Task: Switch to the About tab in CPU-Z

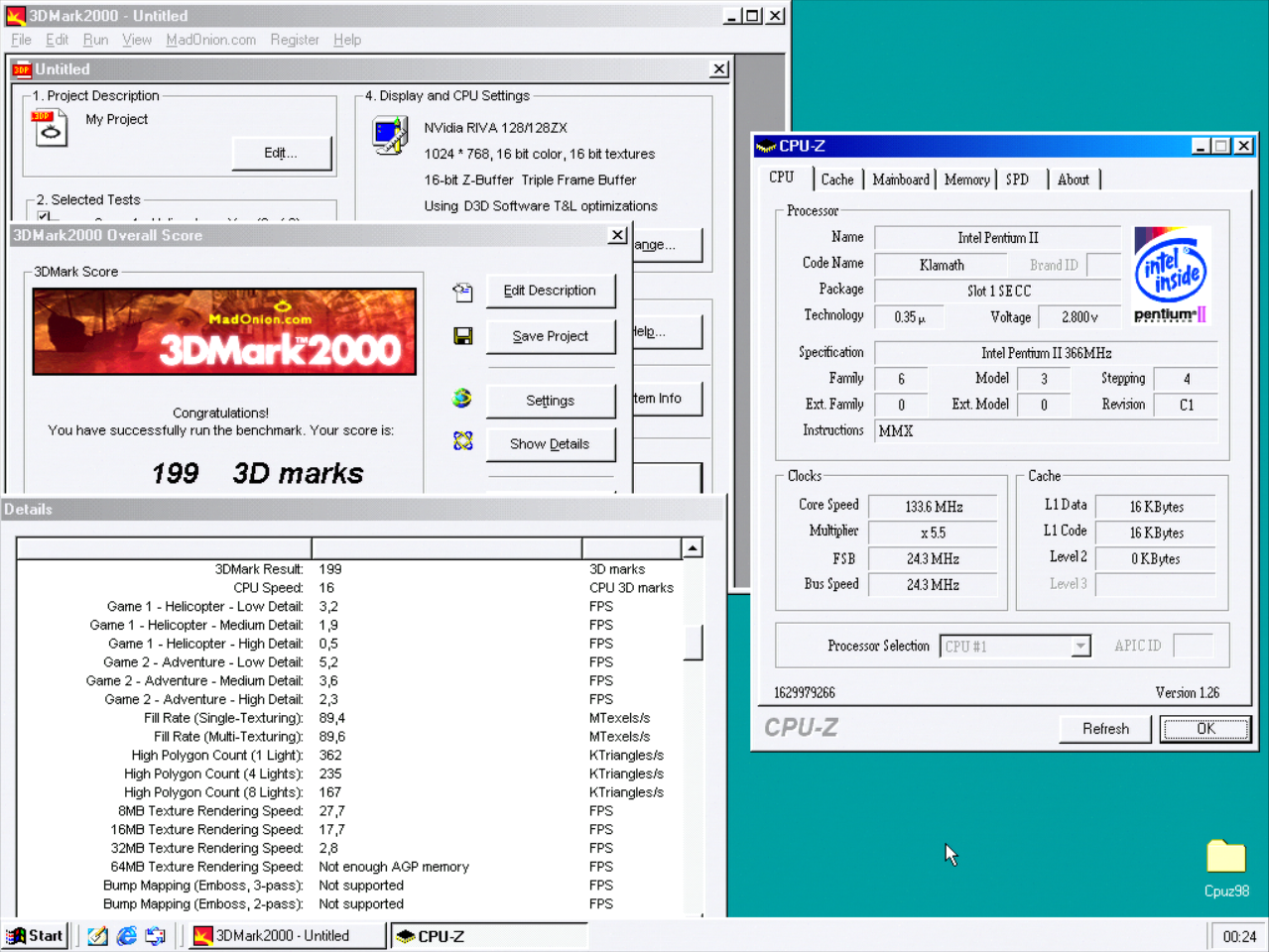Action: [x=1073, y=179]
